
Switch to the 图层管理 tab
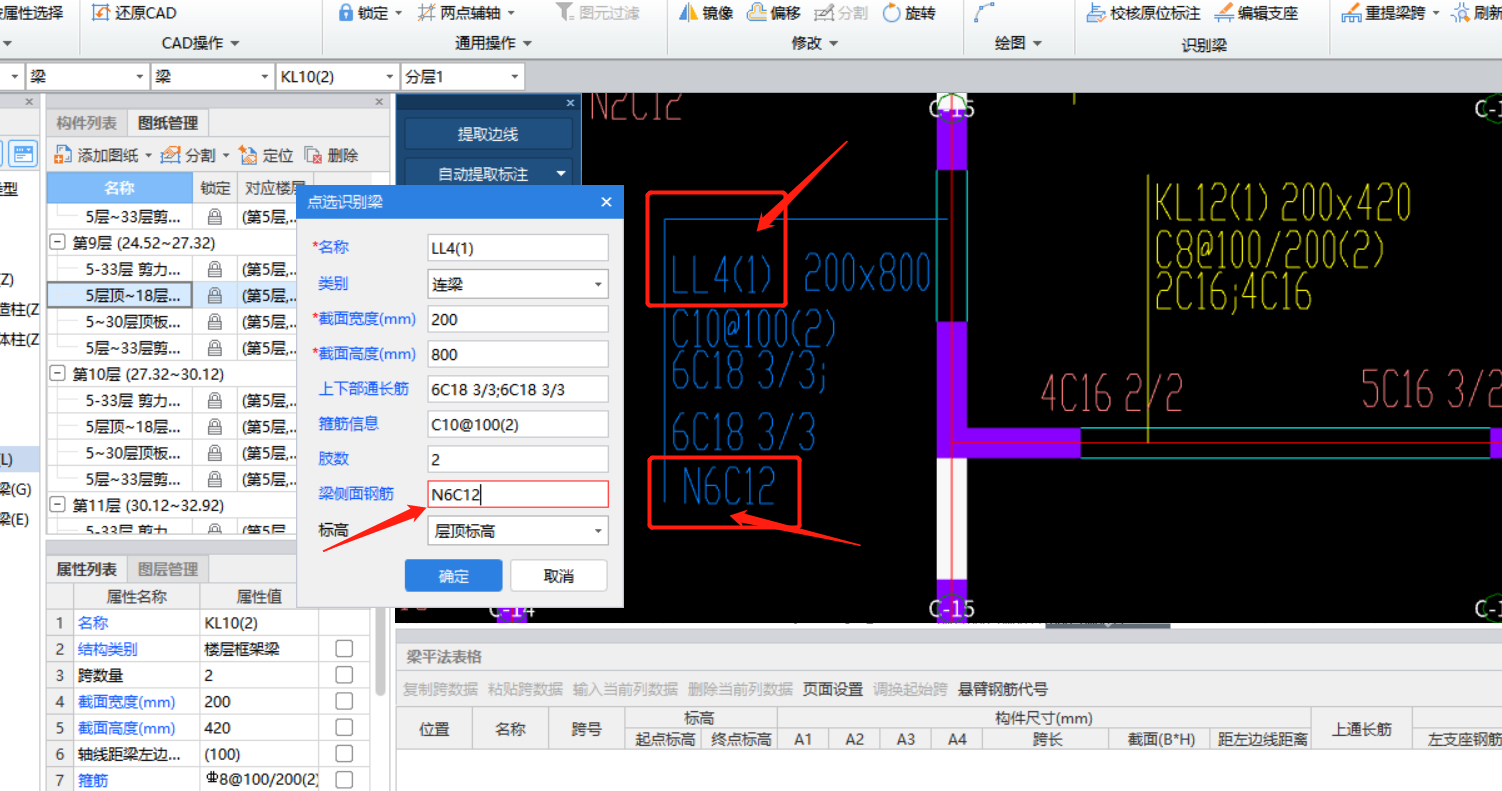tap(168, 569)
